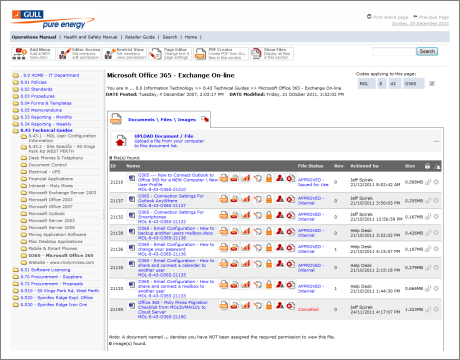Select the radio button for file 21138
Screen dimensions: 460x360
(x=436, y=233)
